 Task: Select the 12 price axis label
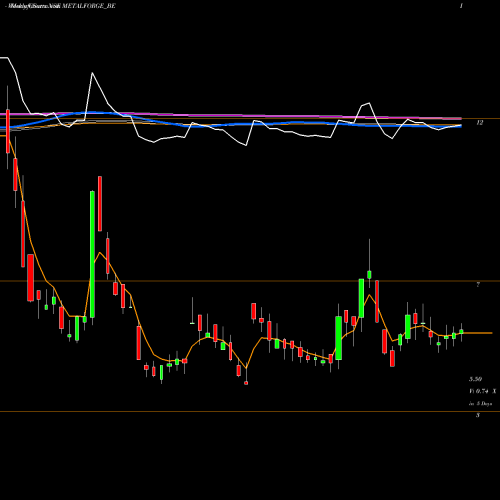(x=479, y=123)
